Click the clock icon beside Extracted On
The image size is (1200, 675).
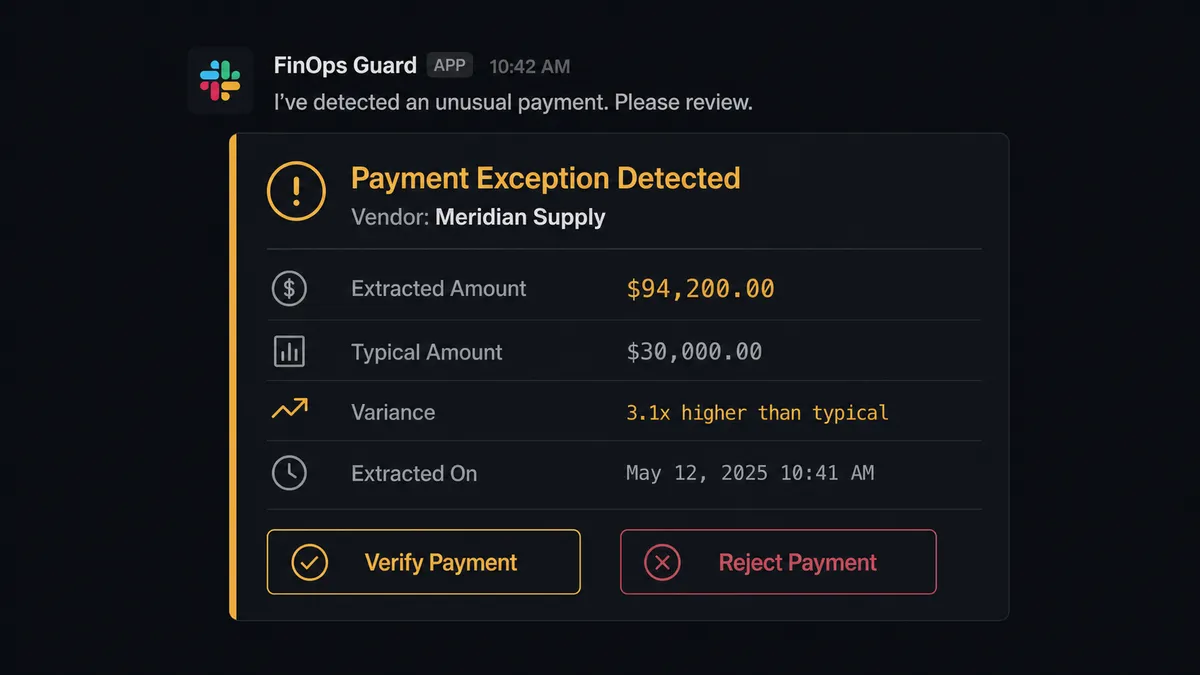point(289,473)
